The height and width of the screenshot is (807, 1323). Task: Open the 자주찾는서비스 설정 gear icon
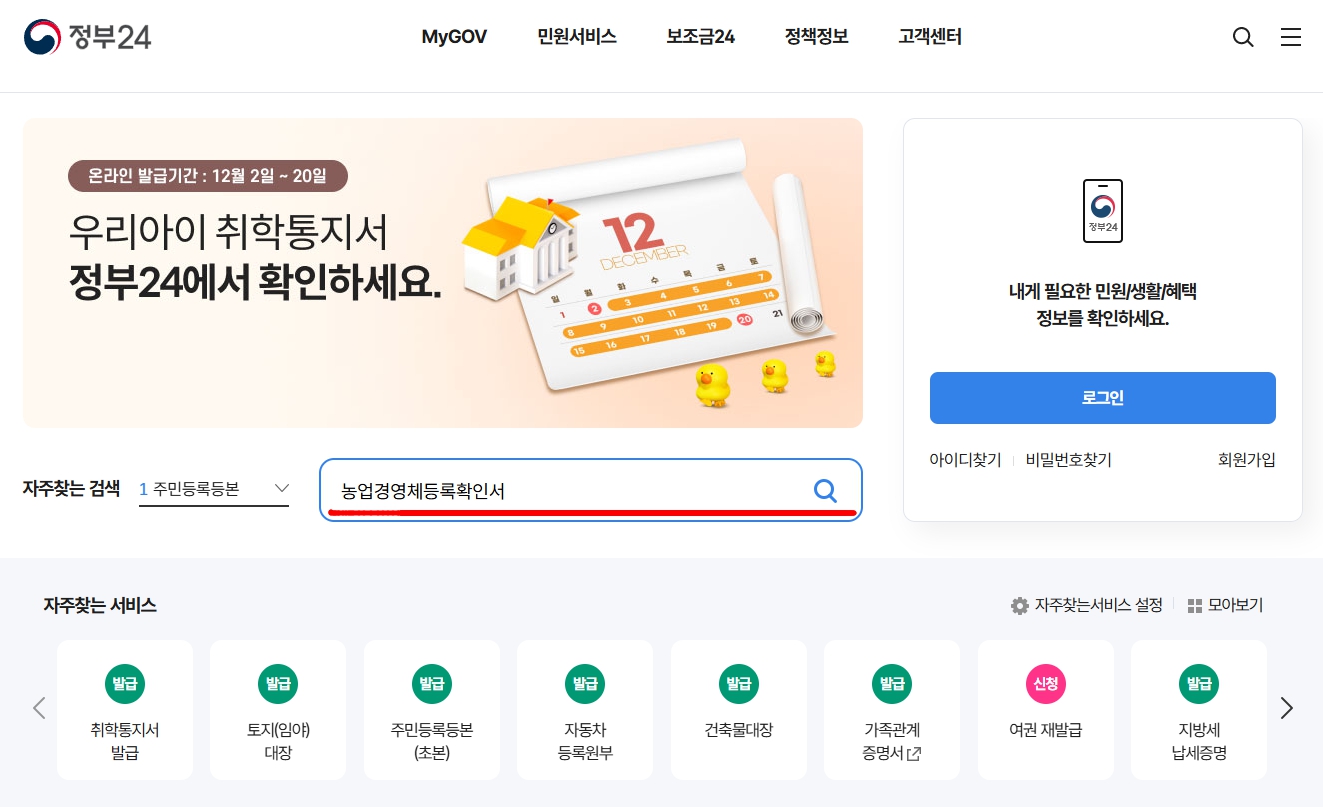(1020, 605)
